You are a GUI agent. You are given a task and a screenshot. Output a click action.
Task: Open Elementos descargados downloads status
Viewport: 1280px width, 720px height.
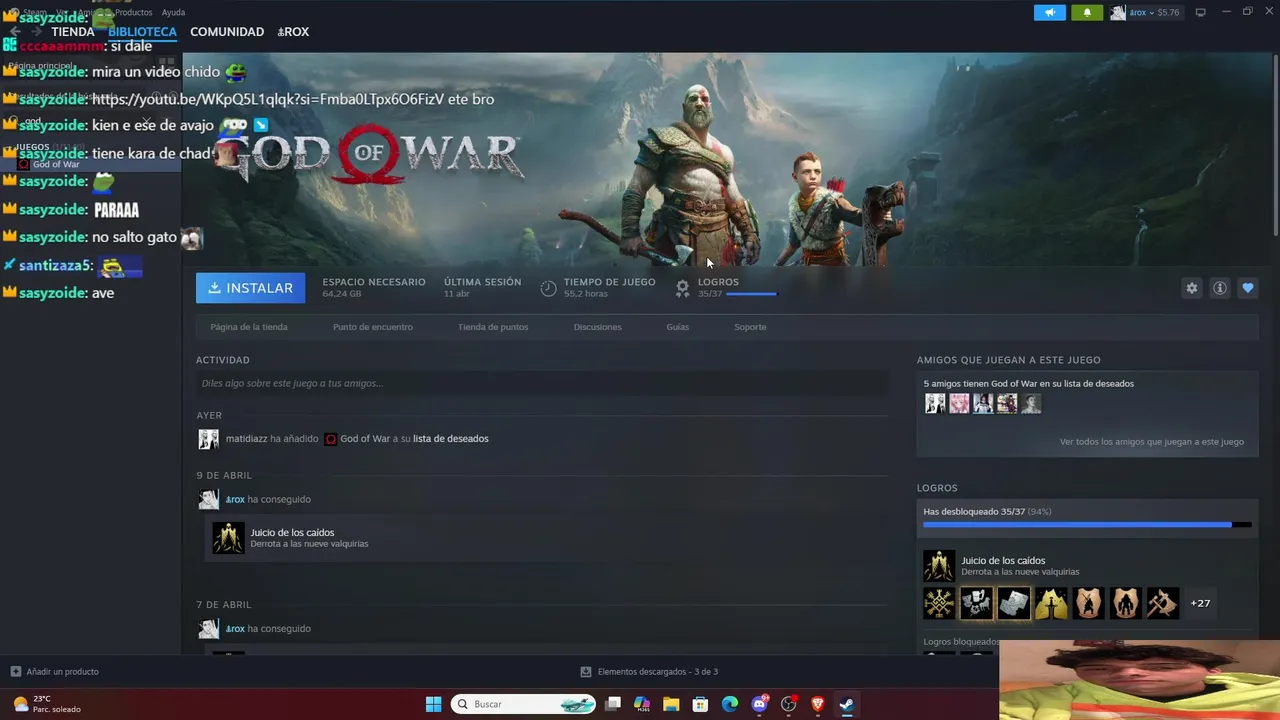[649, 672]
